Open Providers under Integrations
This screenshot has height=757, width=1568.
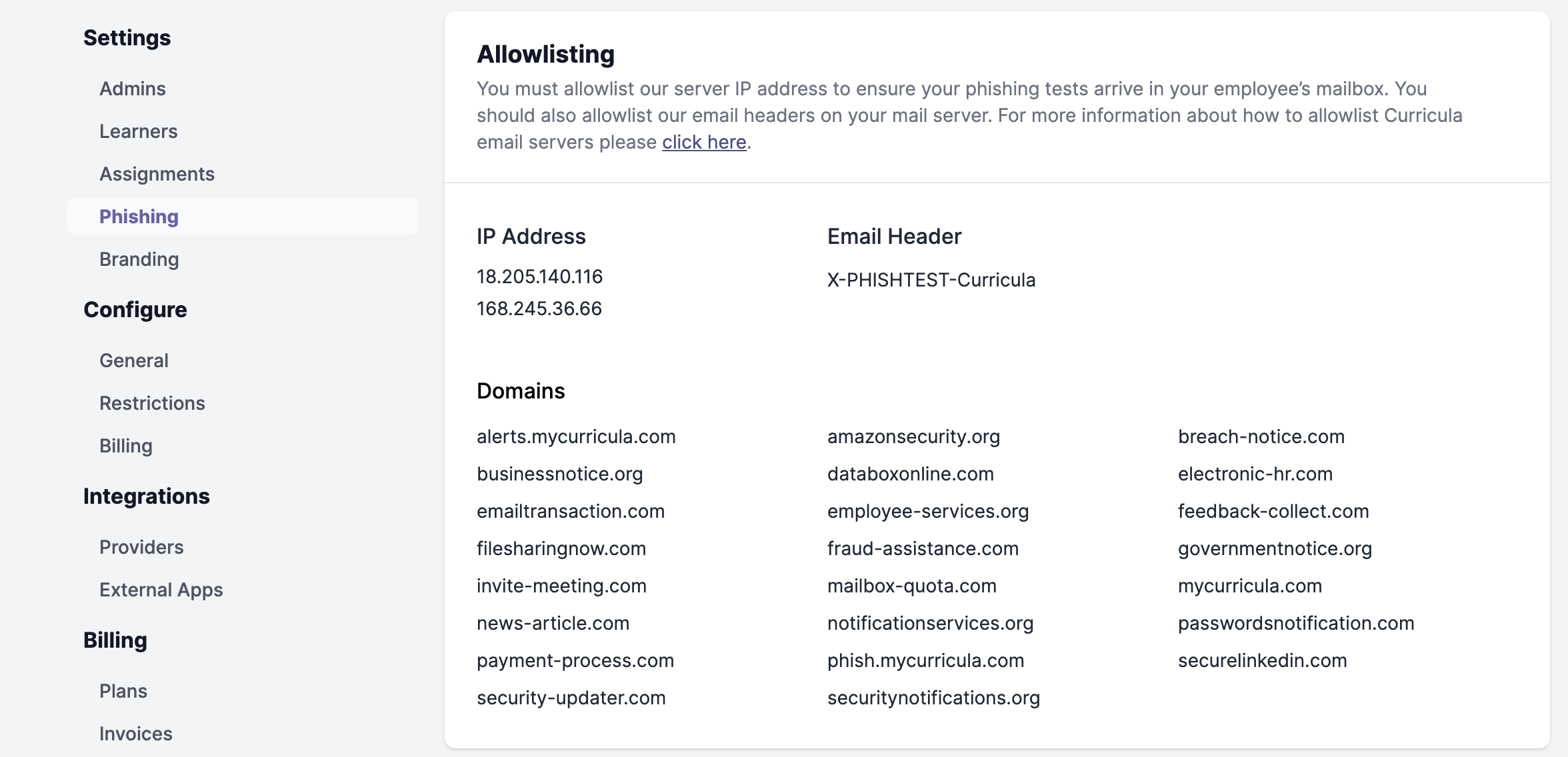(141, 547)
